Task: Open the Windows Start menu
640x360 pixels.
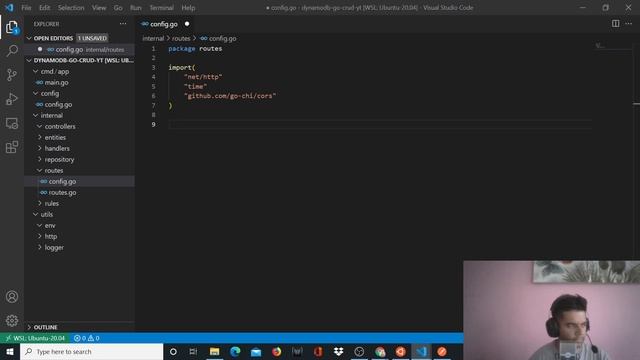Action: point(10,351)
